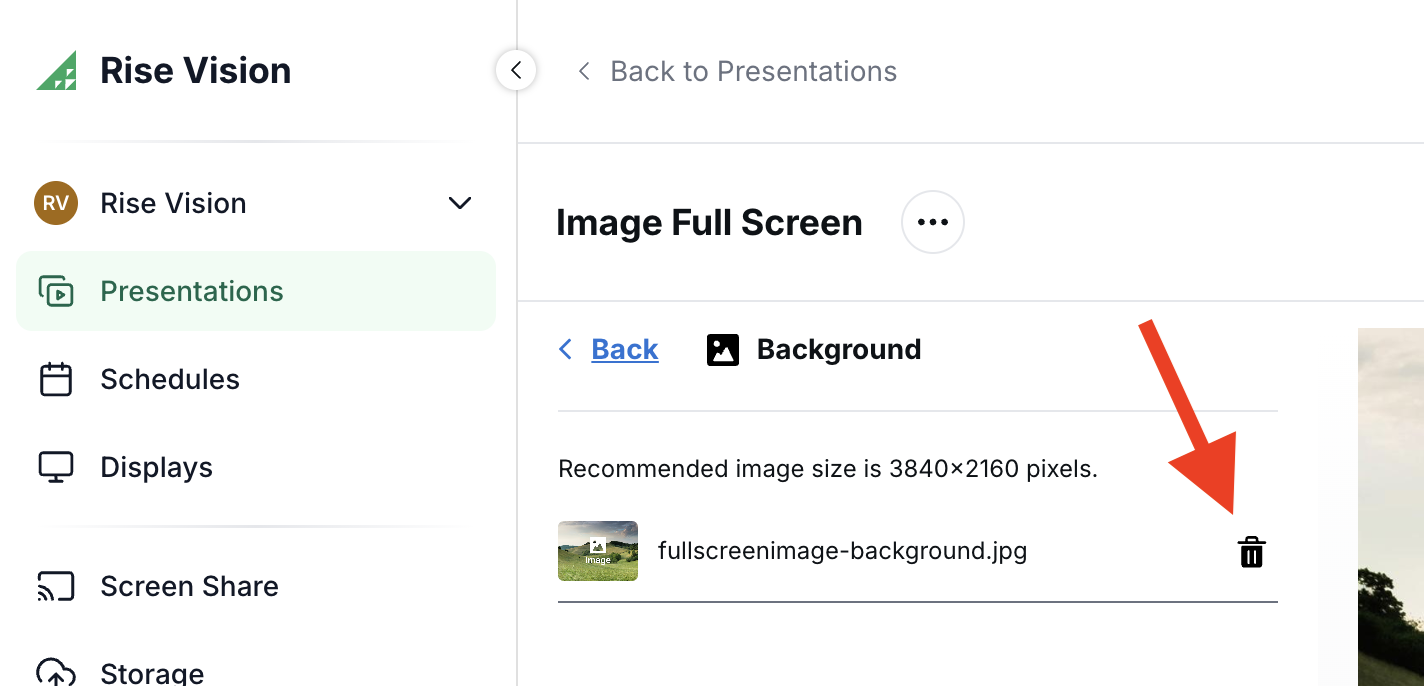Delete fullscreenimage-background.jpg using the trash icon
Screen dimensions: 1424x686
tap(1251, 551)
